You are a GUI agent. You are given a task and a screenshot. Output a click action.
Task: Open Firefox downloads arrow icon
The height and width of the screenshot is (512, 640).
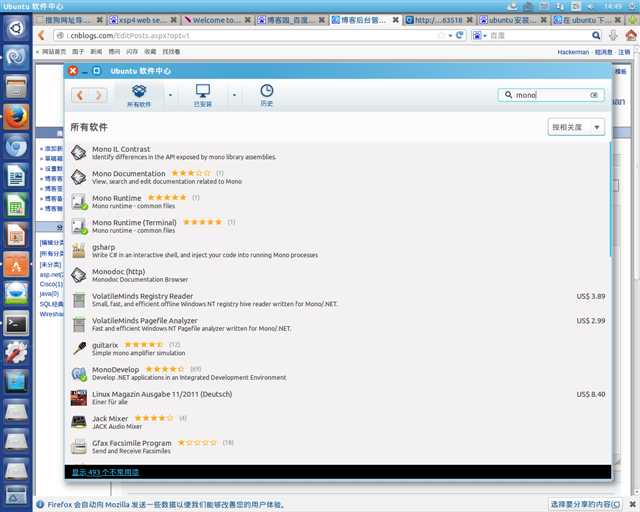coord(613,36)
